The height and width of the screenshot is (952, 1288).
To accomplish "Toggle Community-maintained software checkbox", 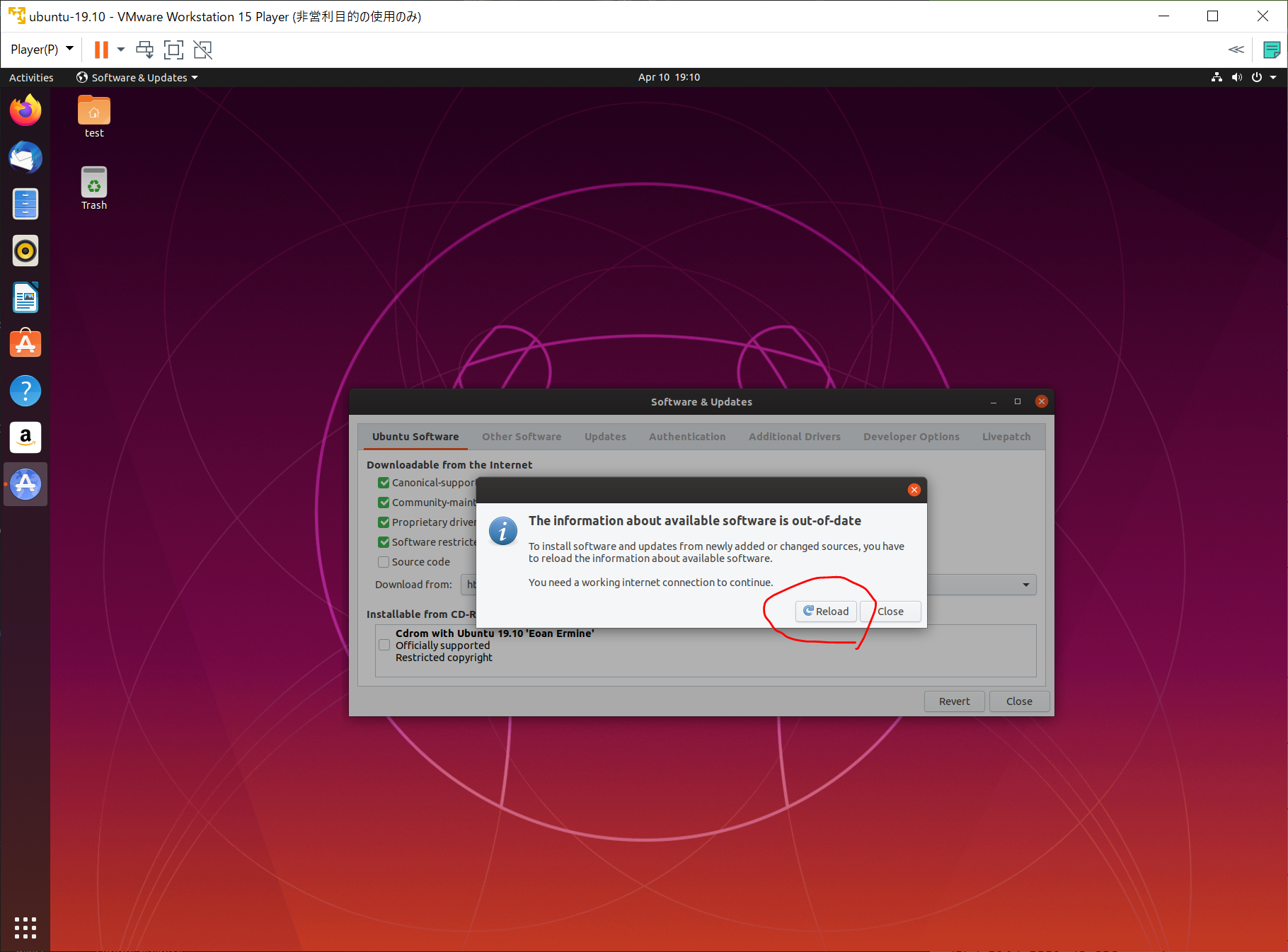I will click(384, 503).
